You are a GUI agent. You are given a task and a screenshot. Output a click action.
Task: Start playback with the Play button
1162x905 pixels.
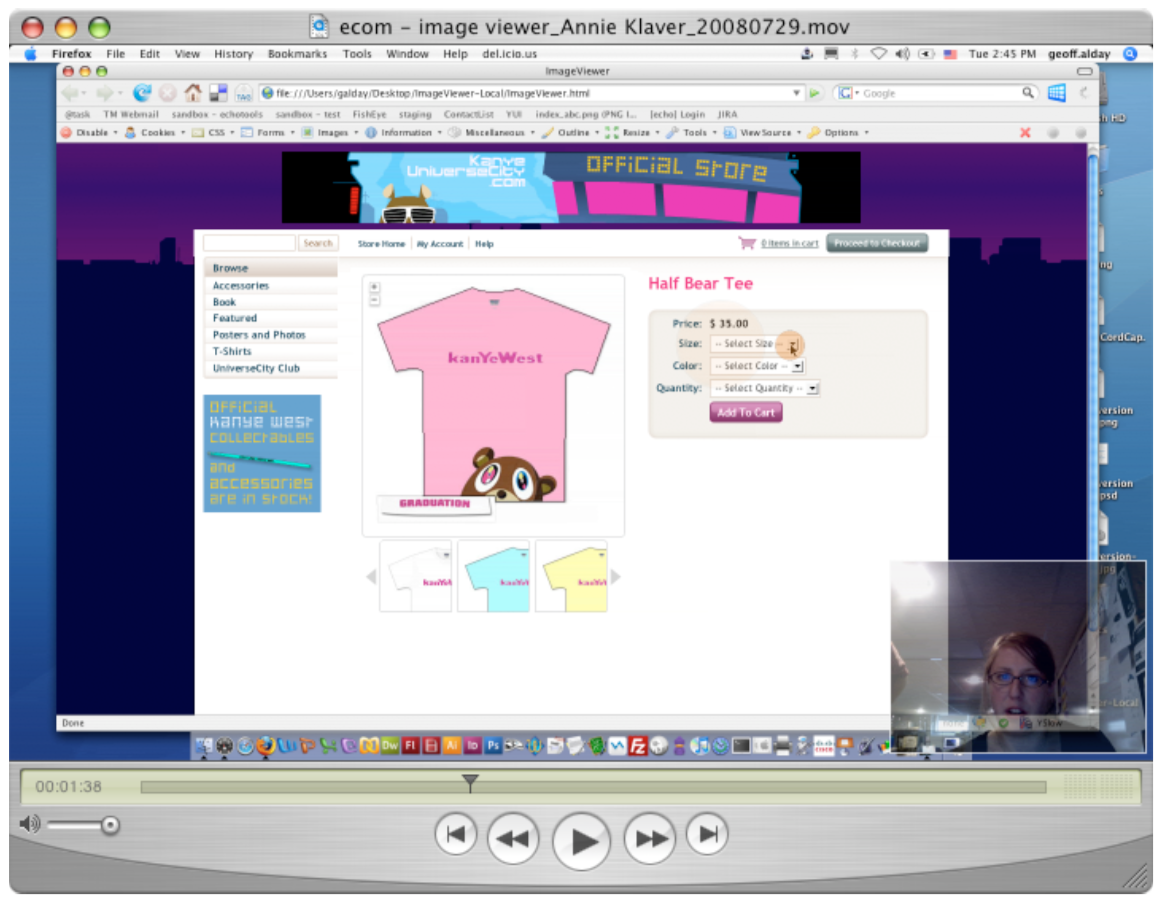(582, 841)
